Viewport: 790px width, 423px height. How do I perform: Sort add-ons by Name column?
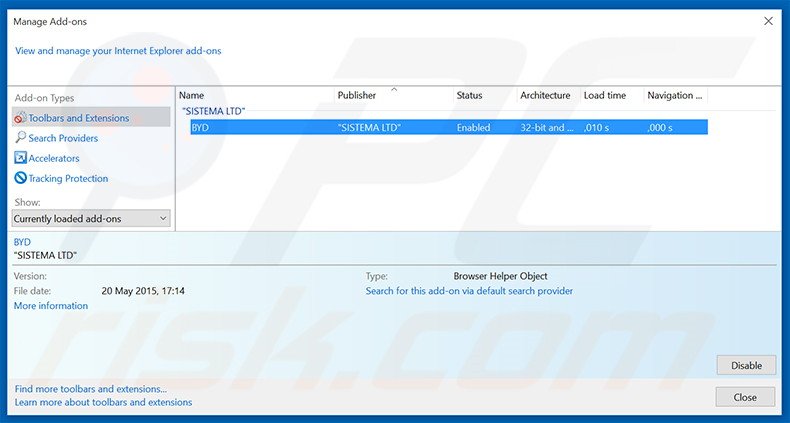(191, 96)
